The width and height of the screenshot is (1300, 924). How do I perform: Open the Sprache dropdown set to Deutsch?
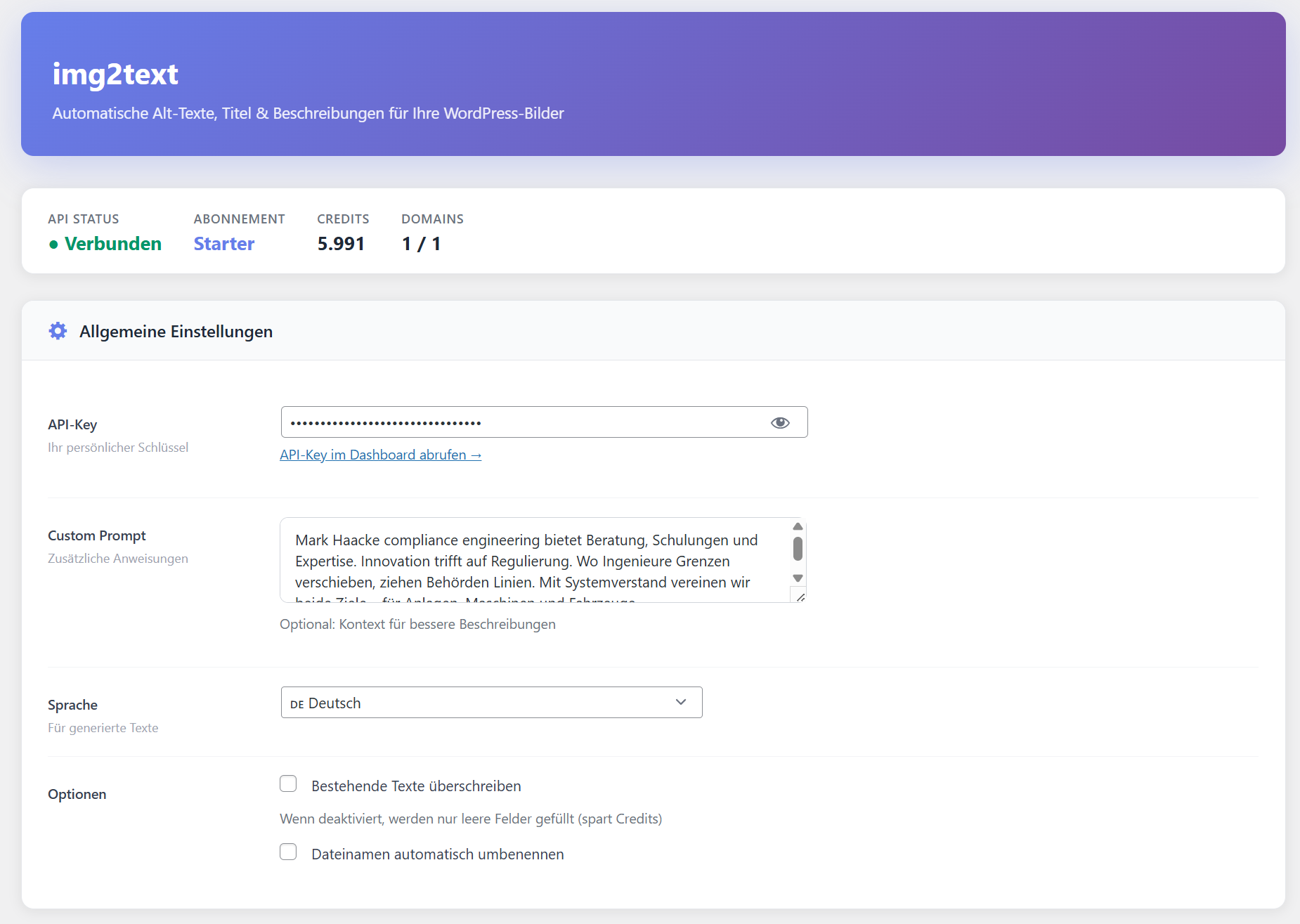pyautogui.click(x=490, y=703)
